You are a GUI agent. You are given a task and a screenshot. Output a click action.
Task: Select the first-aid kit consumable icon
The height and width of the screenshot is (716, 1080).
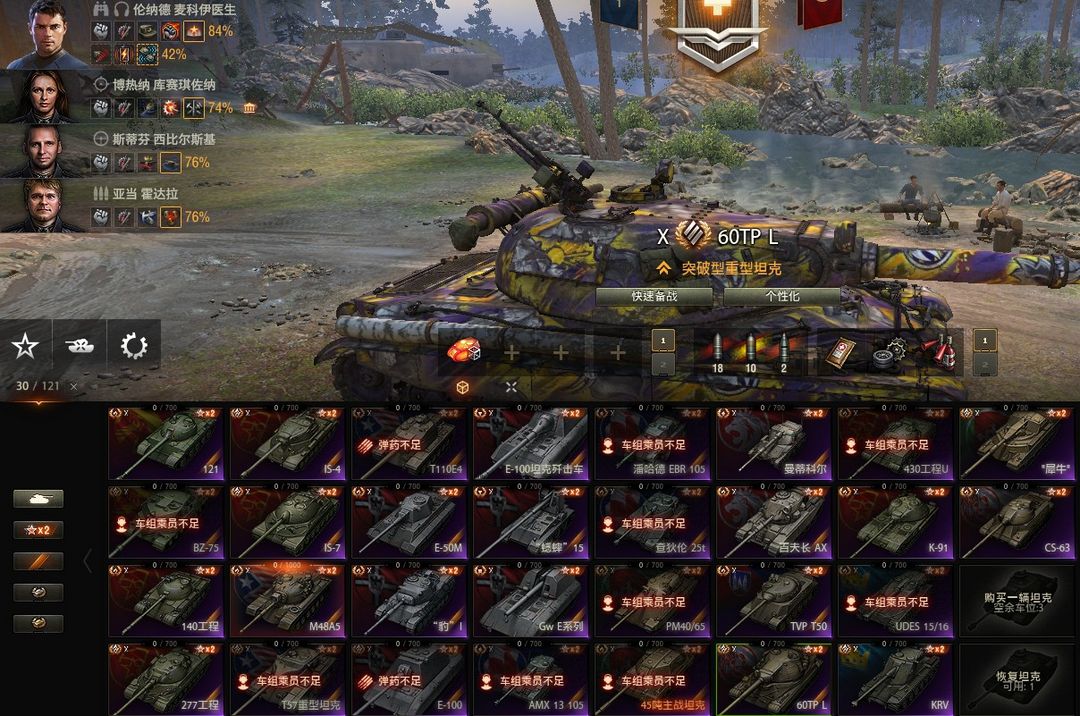click(x=842, y=352)
